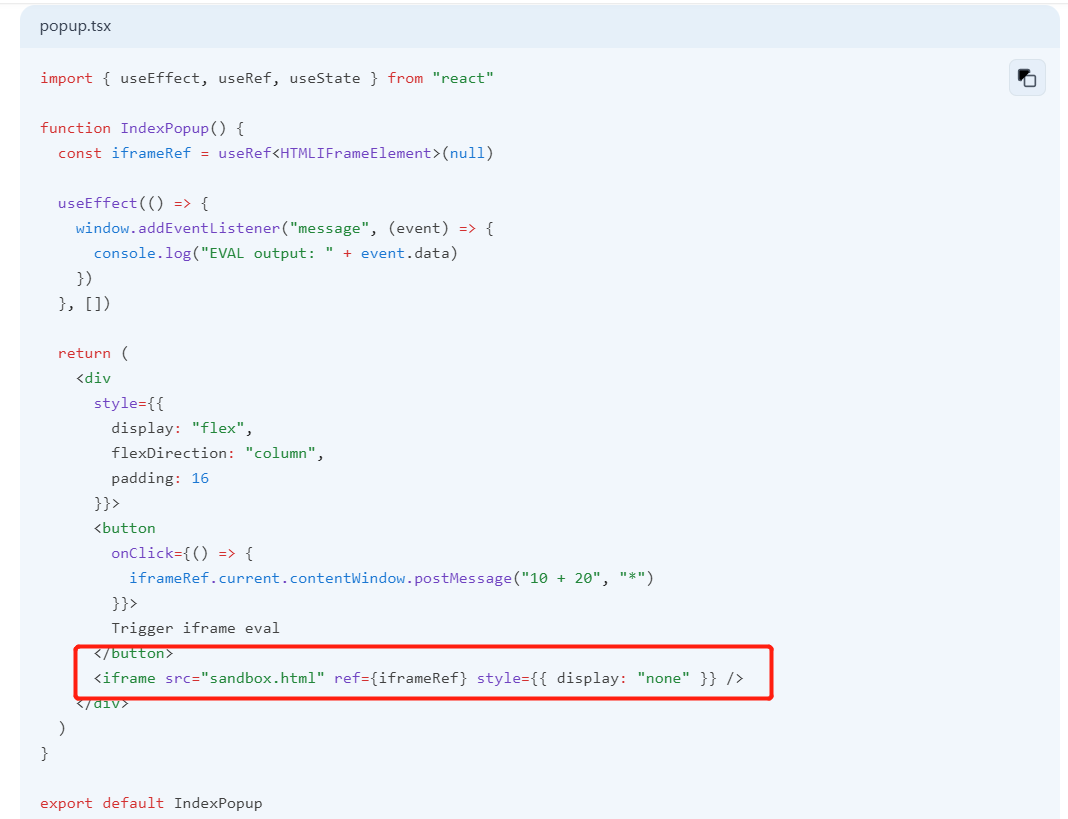
Task: Click the iframe src="sandbox.html" line
Action: tap(418, 679)
